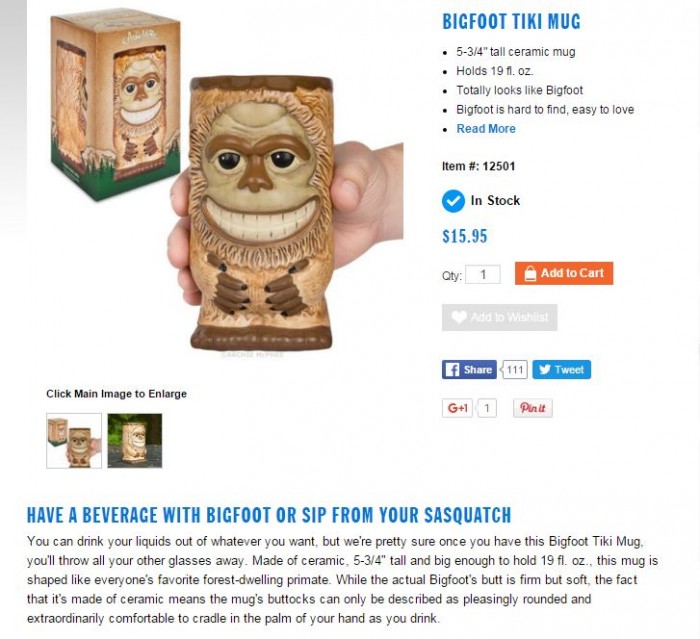Image resolution: width=700 pixels, height=639 pixels.
Task: Add the Bigfoot Tiki Mug to cart
Action: (564, 273)
